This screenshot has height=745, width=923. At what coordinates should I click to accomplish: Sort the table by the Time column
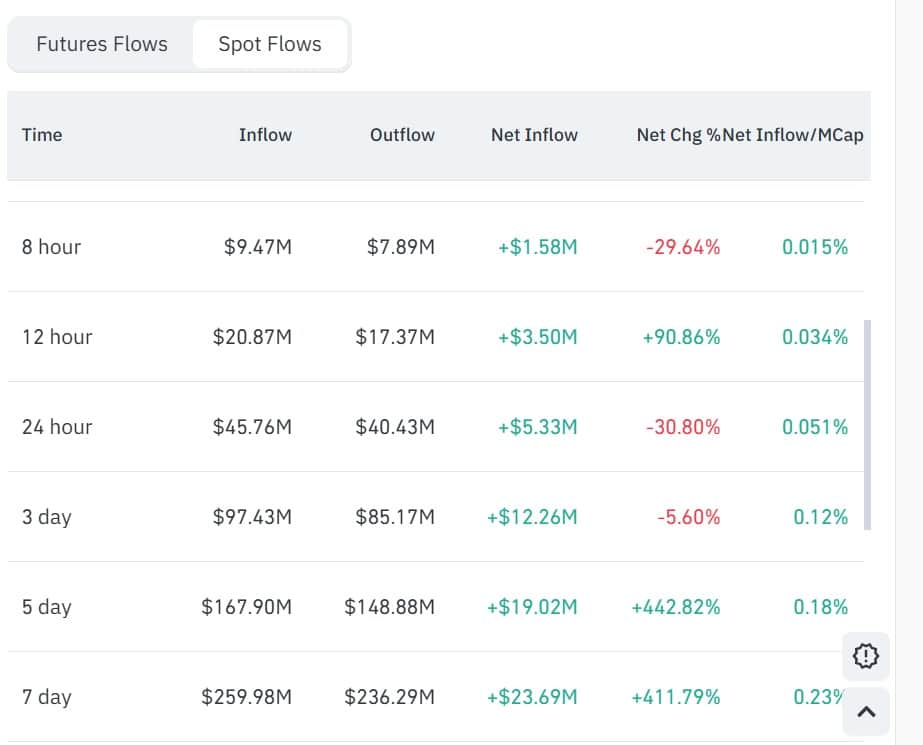42,135
